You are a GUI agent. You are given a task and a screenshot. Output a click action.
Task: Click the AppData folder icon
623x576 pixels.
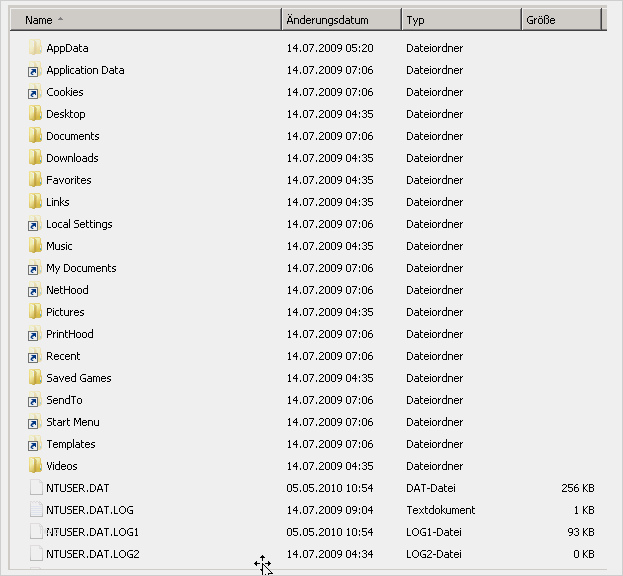[x=35, y=48]
